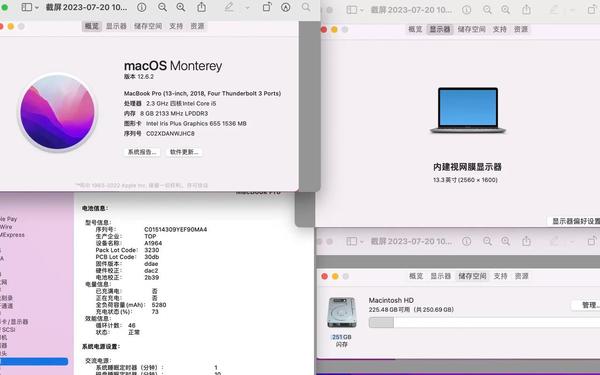Click the 显示器偏好设置 button

tap(575, 221)
